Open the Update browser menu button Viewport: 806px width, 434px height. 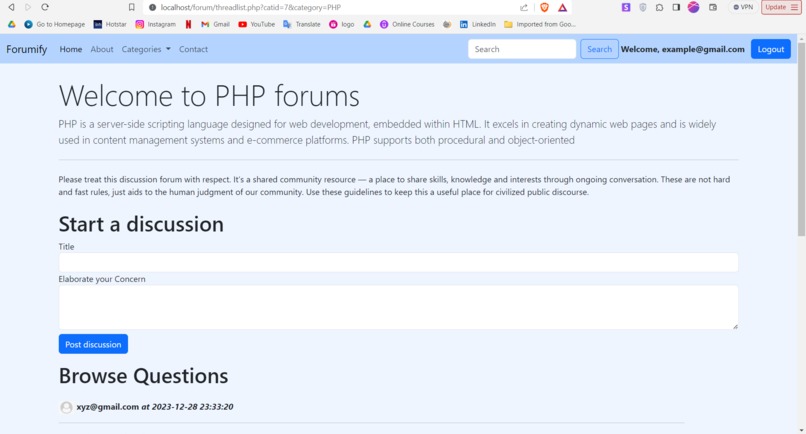pos(781,7)
